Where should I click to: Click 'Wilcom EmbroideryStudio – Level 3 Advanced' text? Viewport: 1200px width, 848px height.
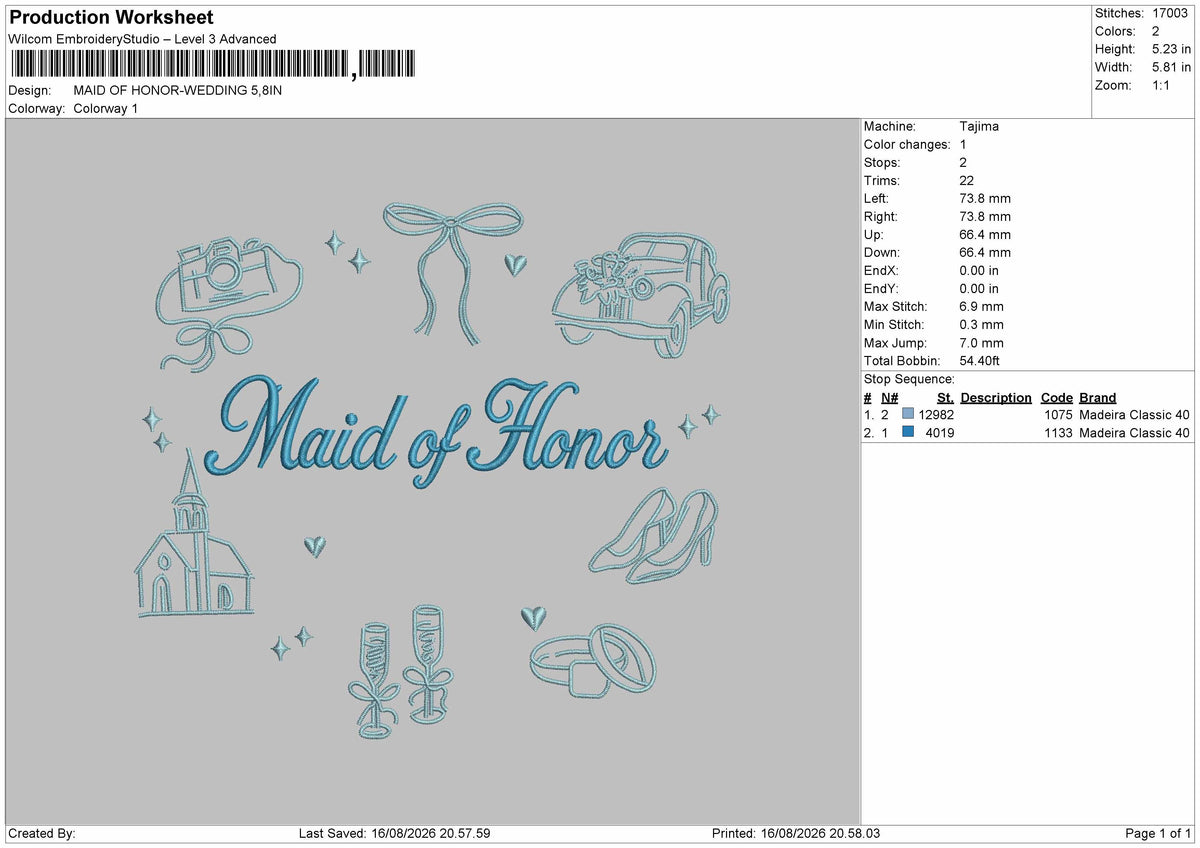(x=142, y=39)
